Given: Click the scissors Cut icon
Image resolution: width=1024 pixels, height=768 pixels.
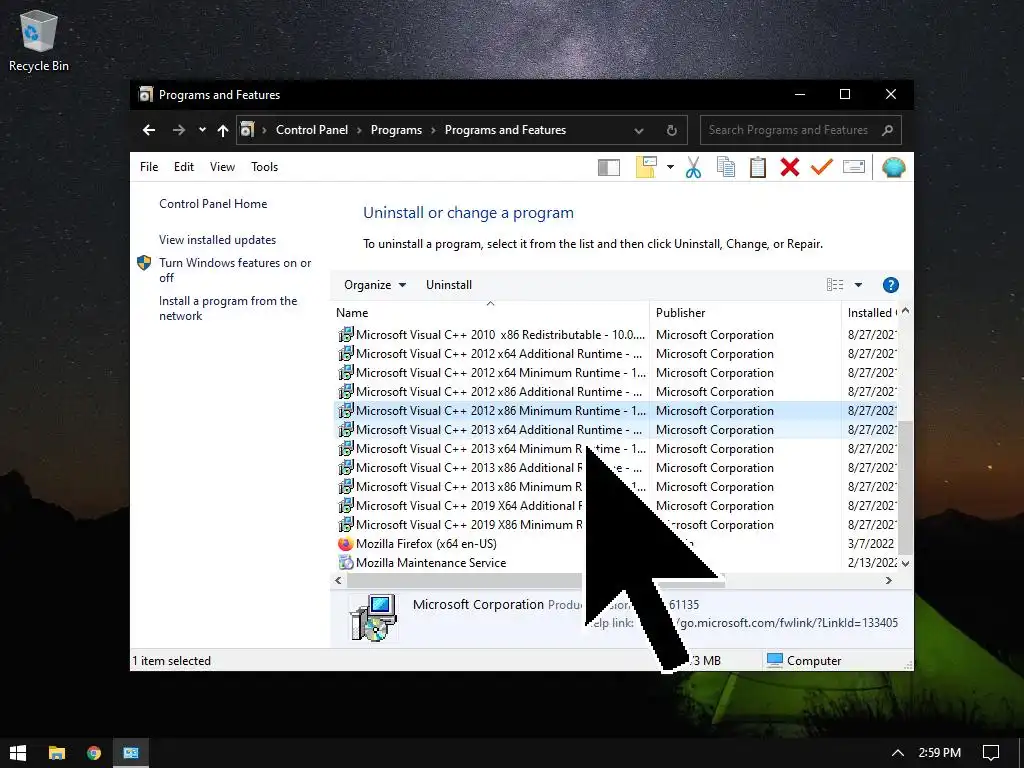Looking at the screenshot, I should 693,167.
